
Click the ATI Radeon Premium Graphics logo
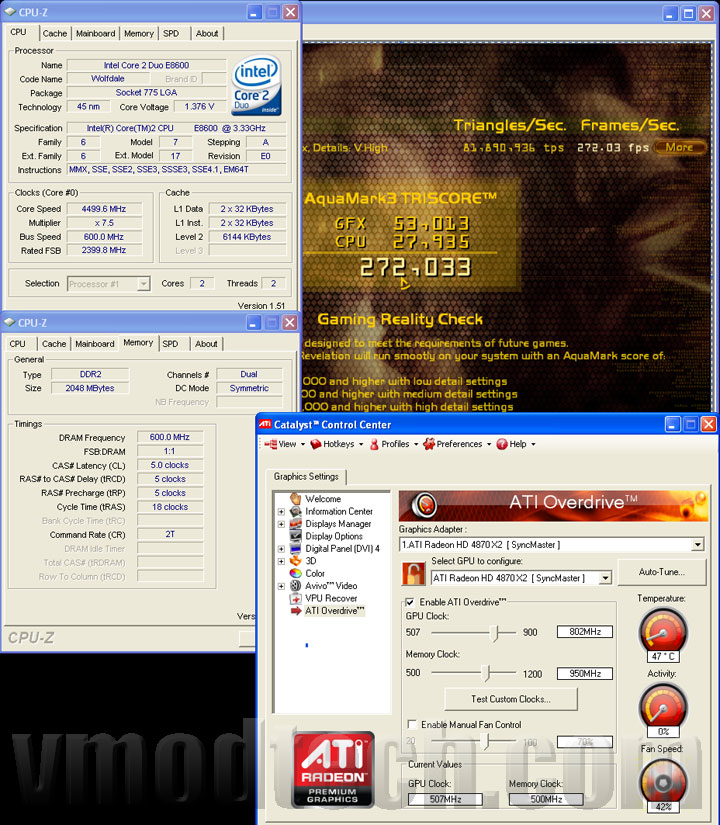click(x=333, y=769)
